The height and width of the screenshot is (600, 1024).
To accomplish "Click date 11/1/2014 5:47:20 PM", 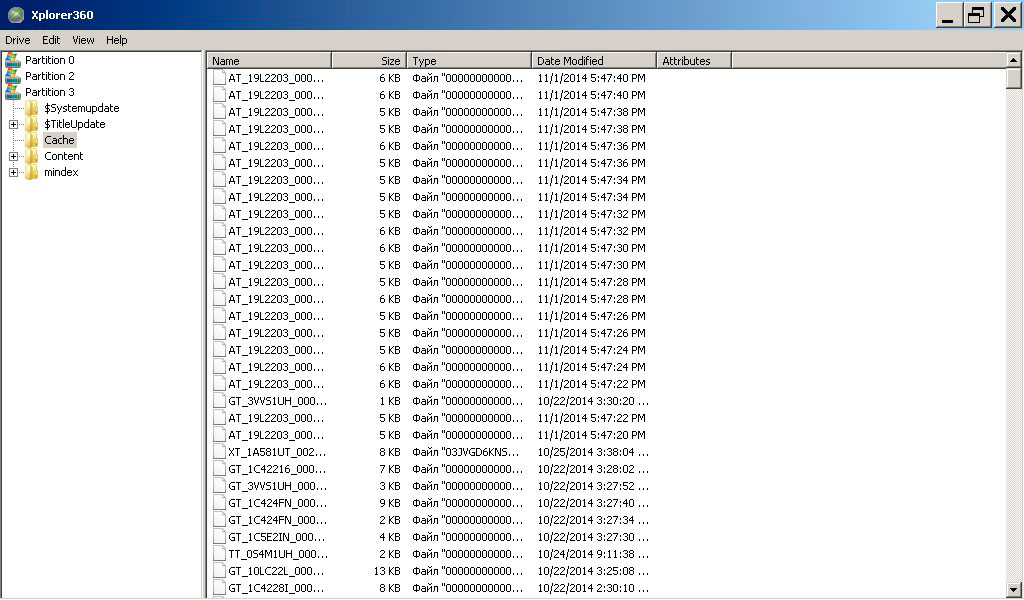I will coord(591,435).
